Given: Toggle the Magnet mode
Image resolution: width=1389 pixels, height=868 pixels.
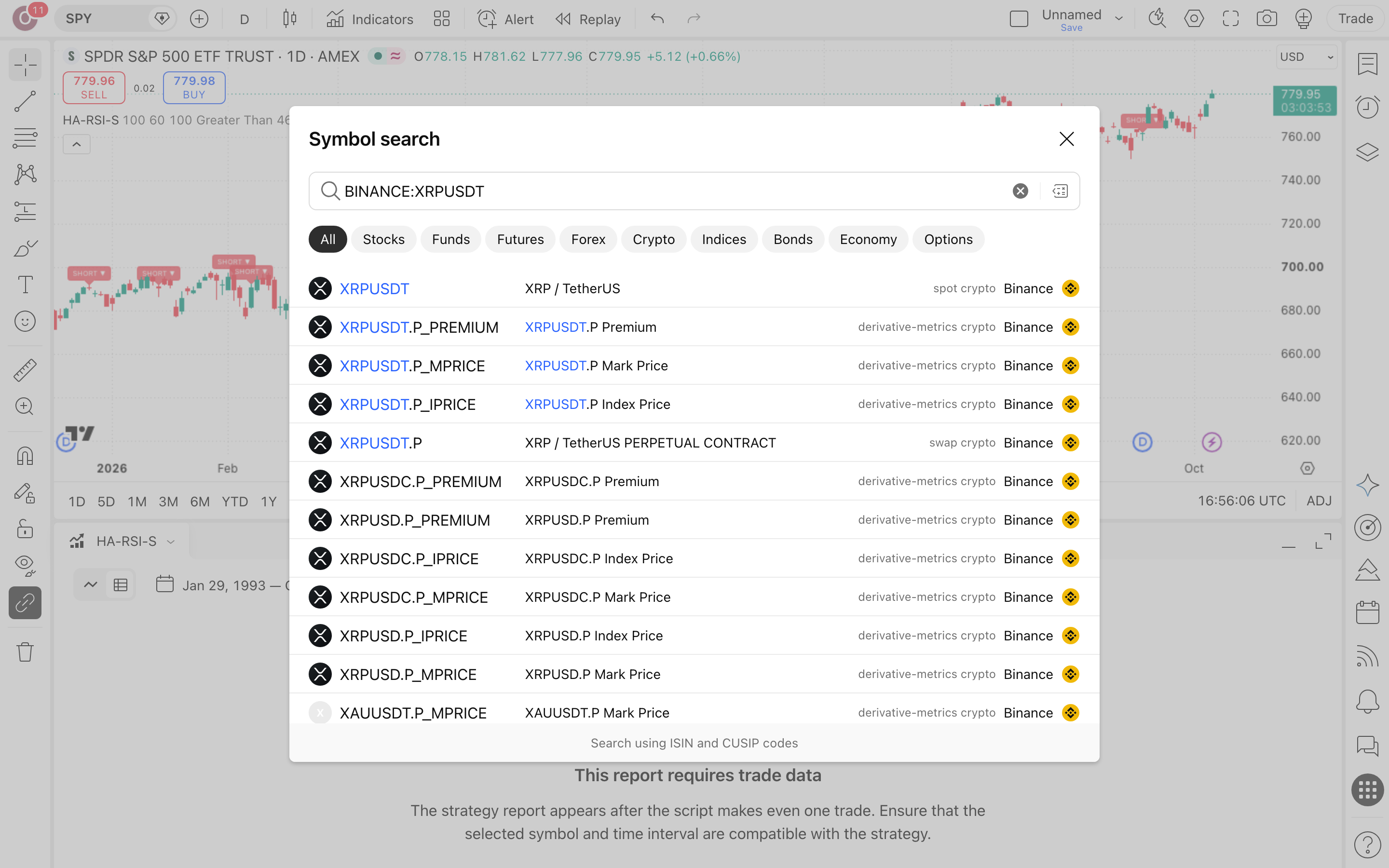Looking at the screenshot, I should [x=25, y=456].
